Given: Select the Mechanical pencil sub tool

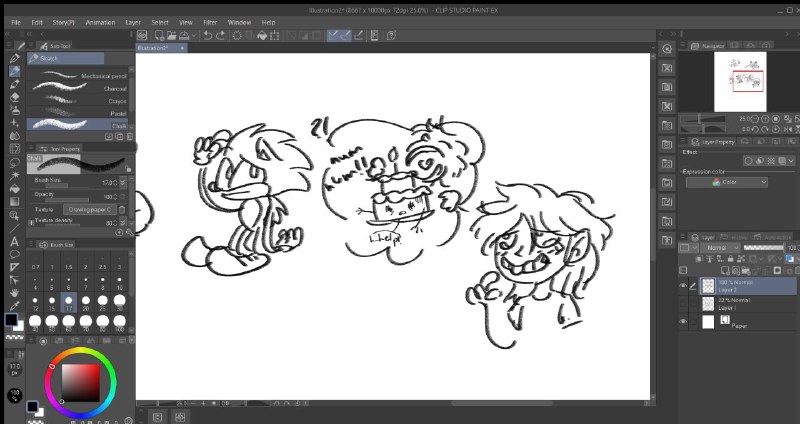Looking at the screenshot, I should click(x=78, y=76).
